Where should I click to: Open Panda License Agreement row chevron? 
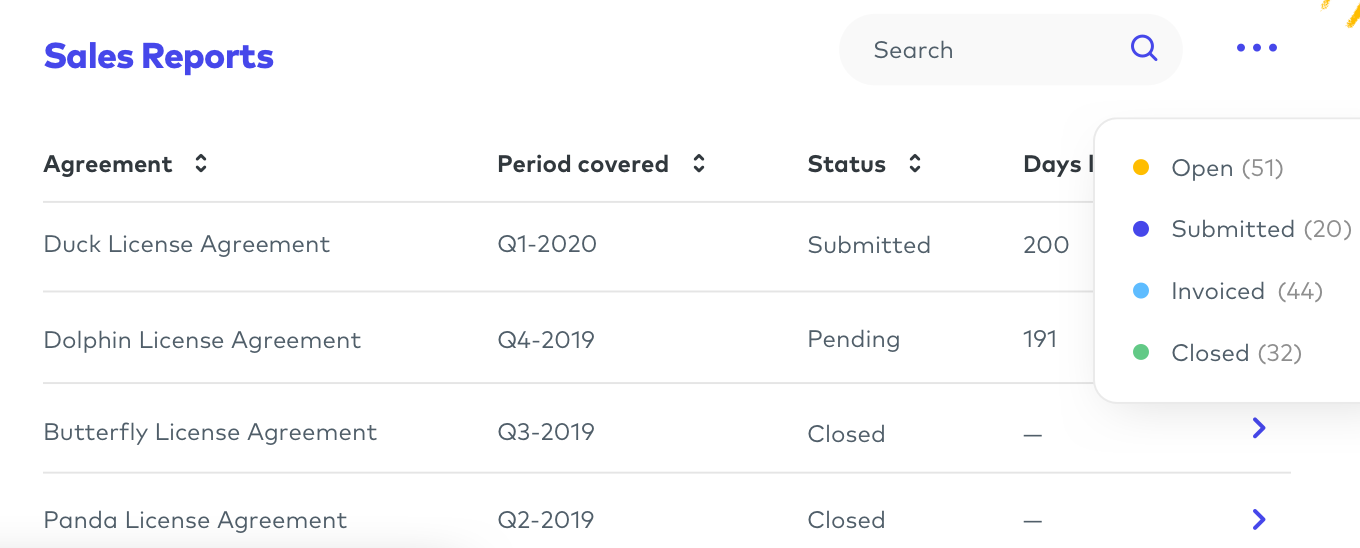coord(1259,519)
